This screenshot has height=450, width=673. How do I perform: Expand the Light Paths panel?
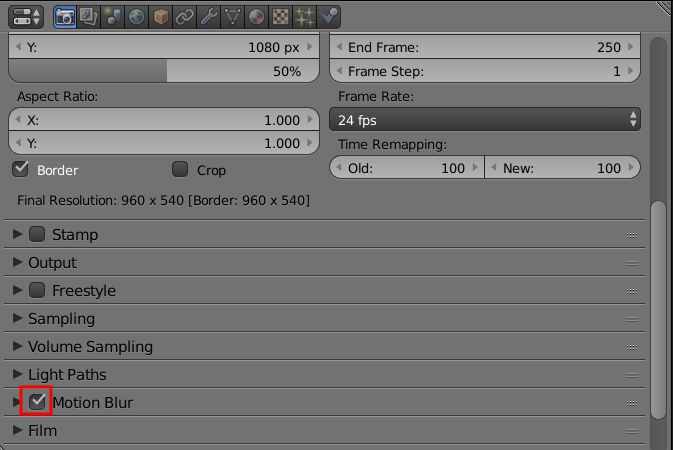pos(324,374)
